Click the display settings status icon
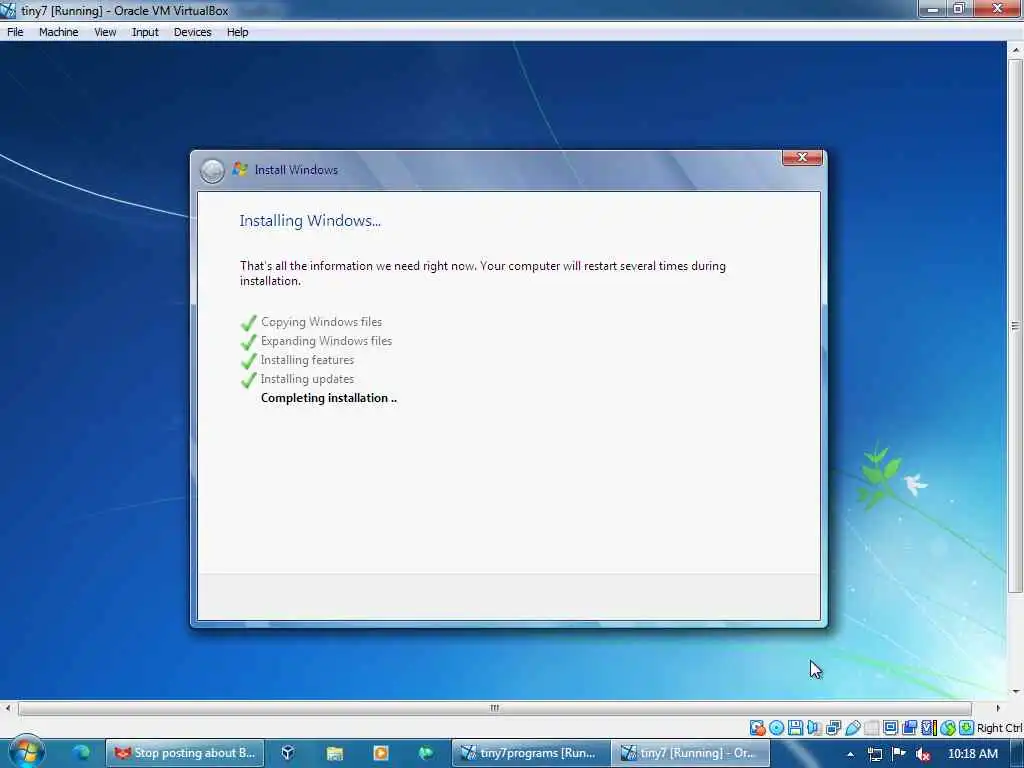Viewport: 1024px width, 768px height. click(x=891, y=728)
